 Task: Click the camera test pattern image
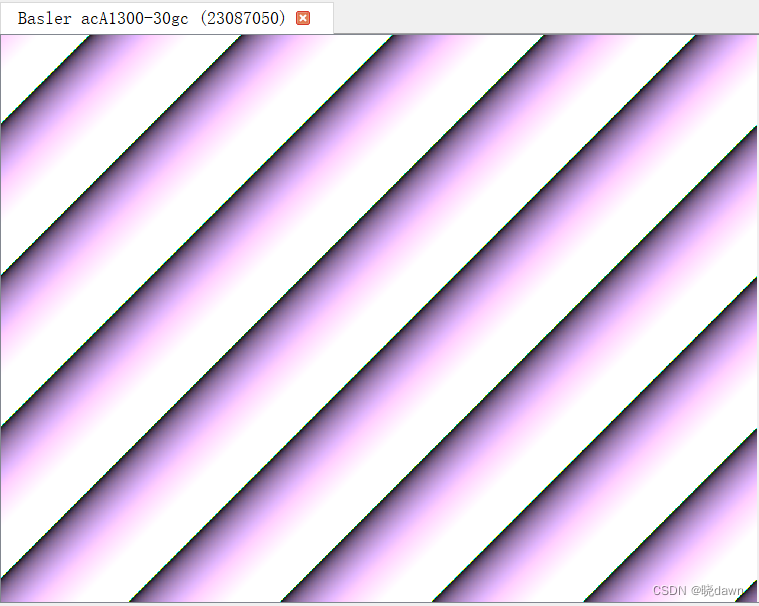pyautogui.click(x=379, y=318)
